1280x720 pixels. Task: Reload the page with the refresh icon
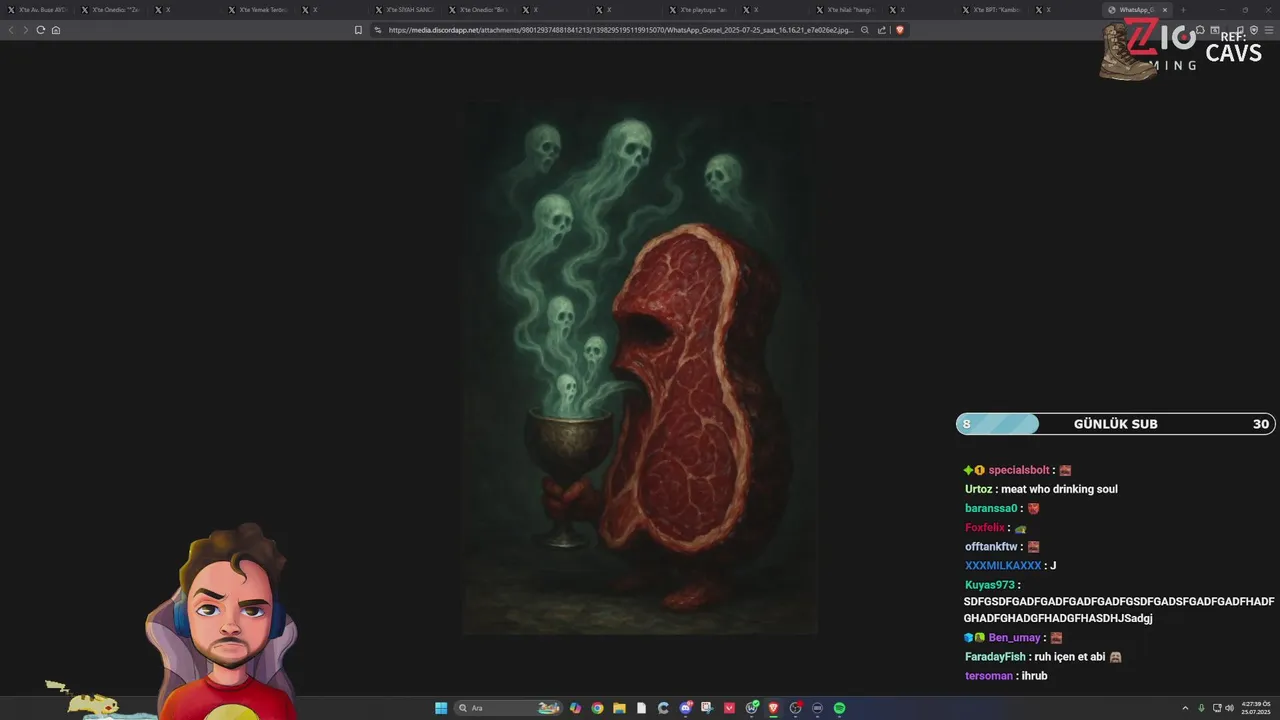40,30
